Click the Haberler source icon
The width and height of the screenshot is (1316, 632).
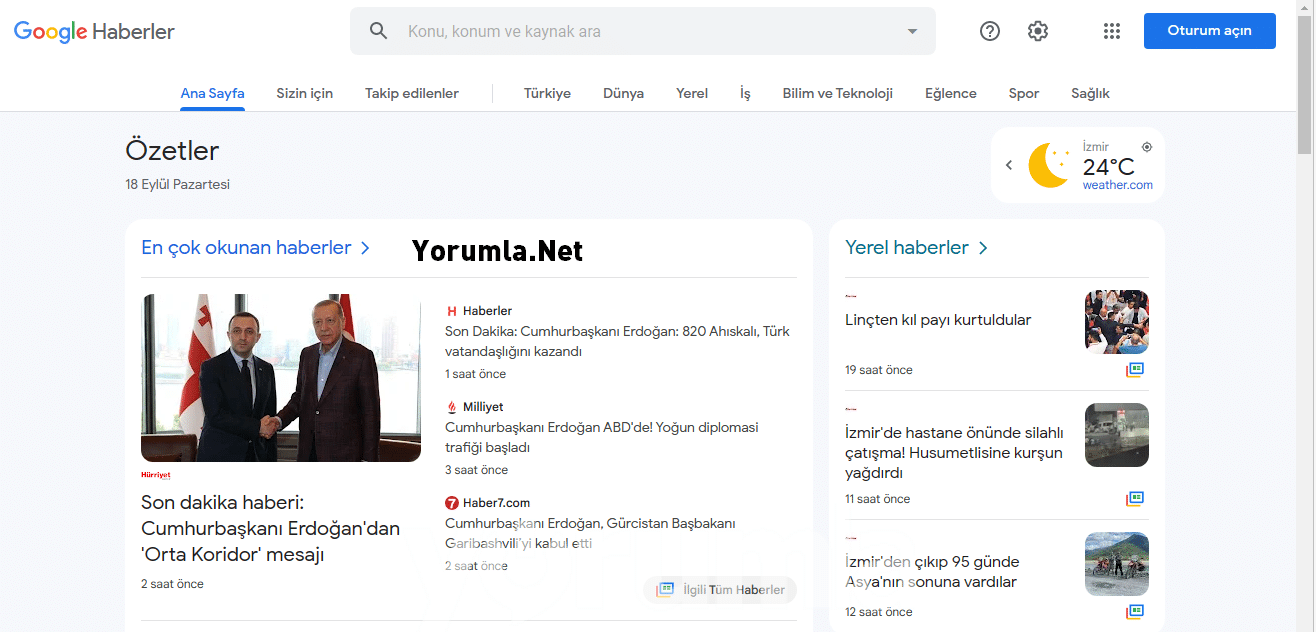click(452, 311)
